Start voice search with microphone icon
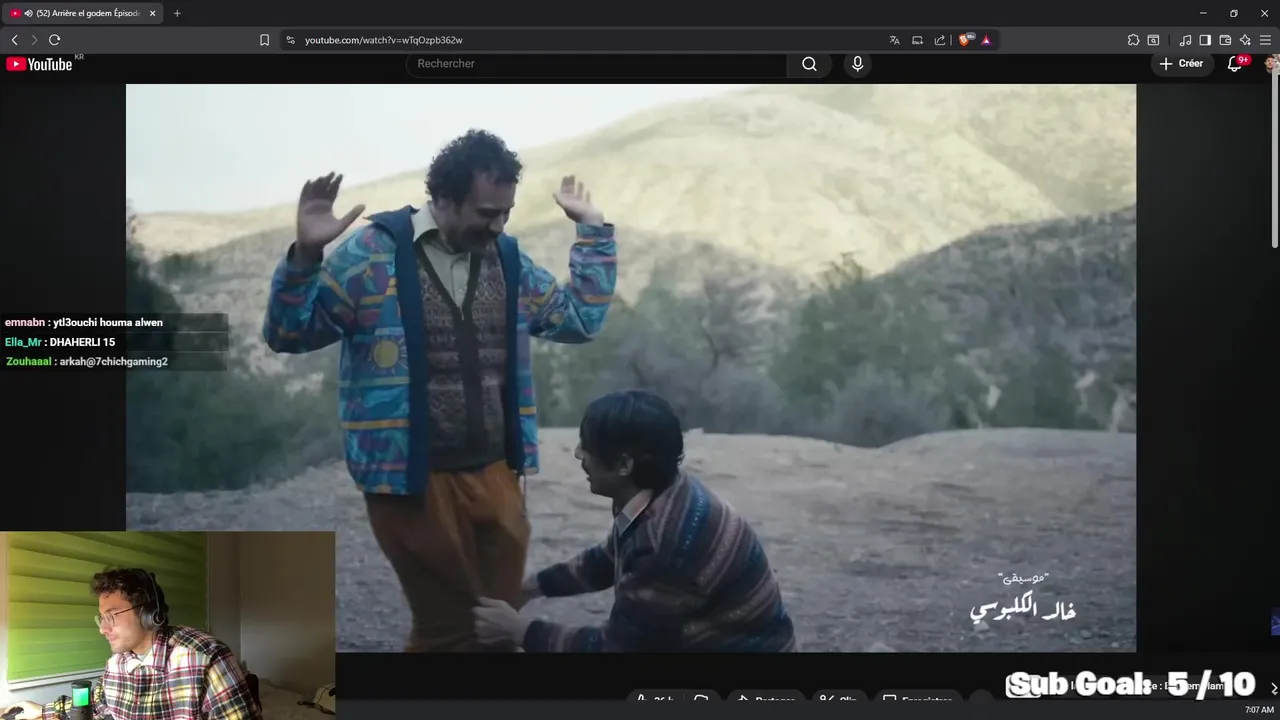 pos(857,64)
